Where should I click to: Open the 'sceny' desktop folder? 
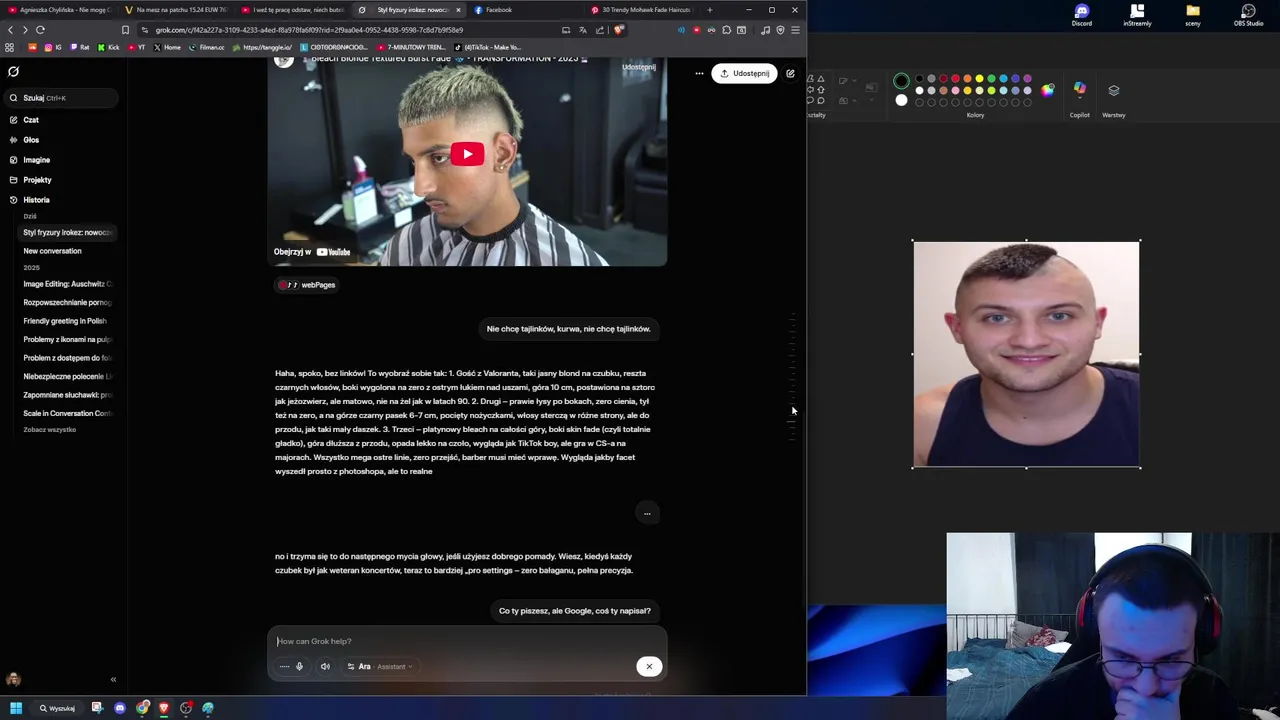tap(1193, 15)
